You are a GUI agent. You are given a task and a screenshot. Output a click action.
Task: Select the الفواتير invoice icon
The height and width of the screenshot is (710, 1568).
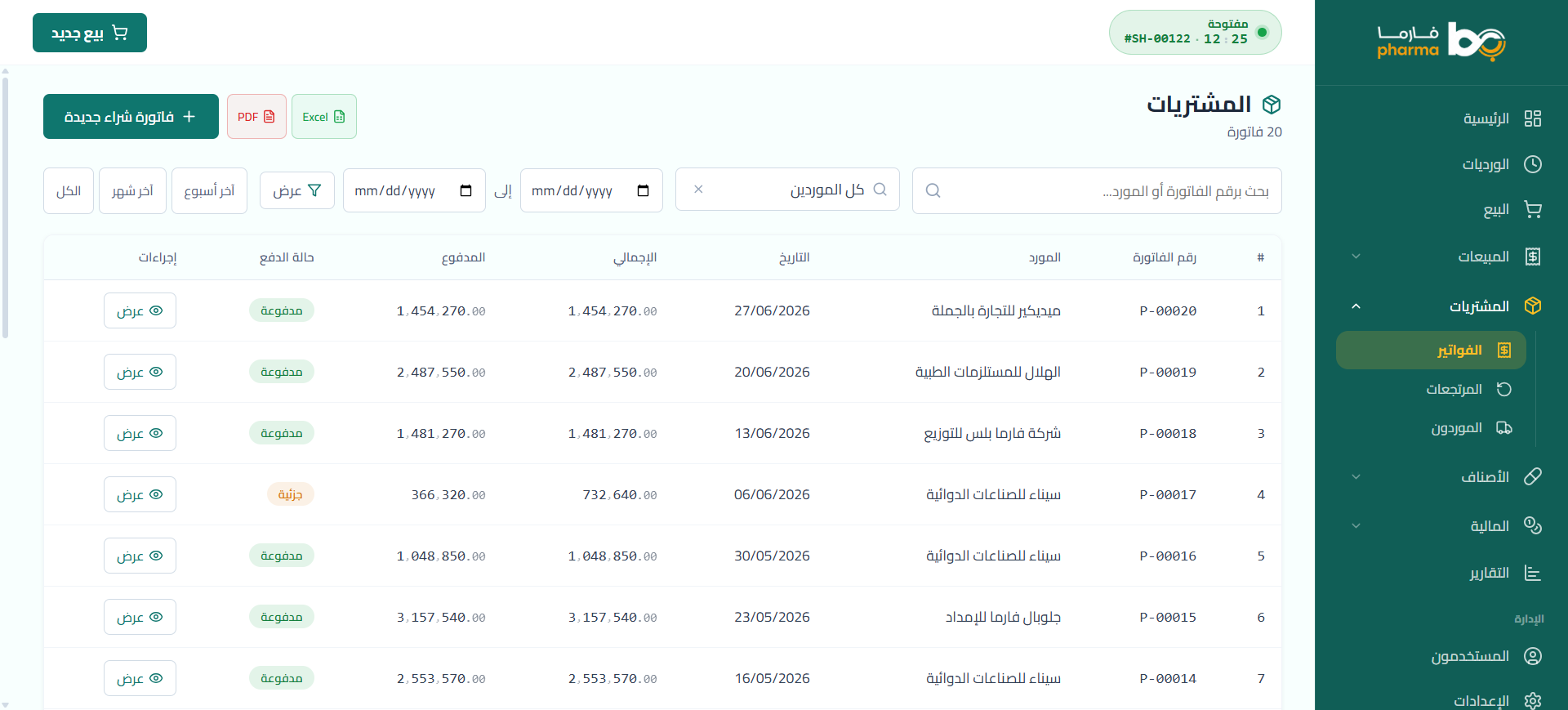(1504, 350)
